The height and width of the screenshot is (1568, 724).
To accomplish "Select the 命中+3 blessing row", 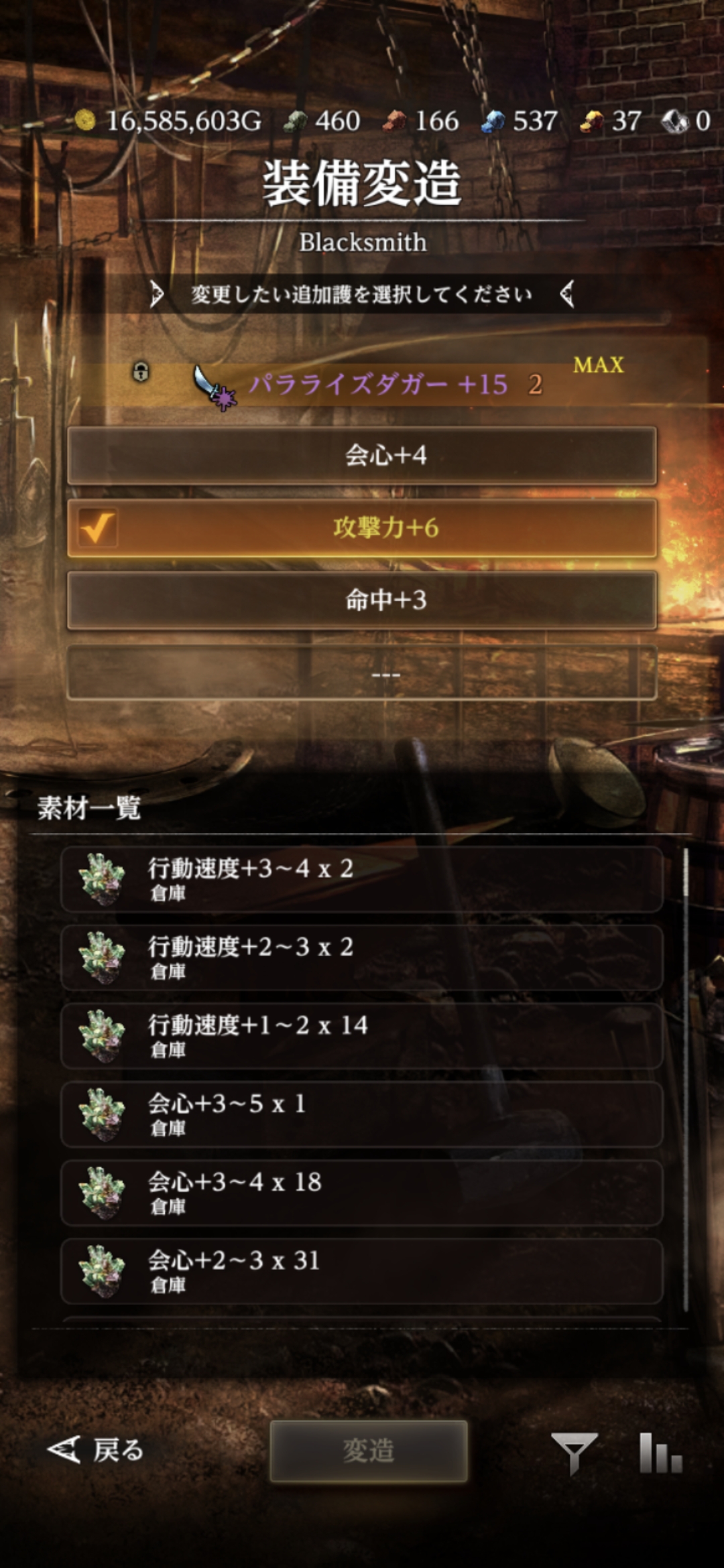I will tap(362, 600).
